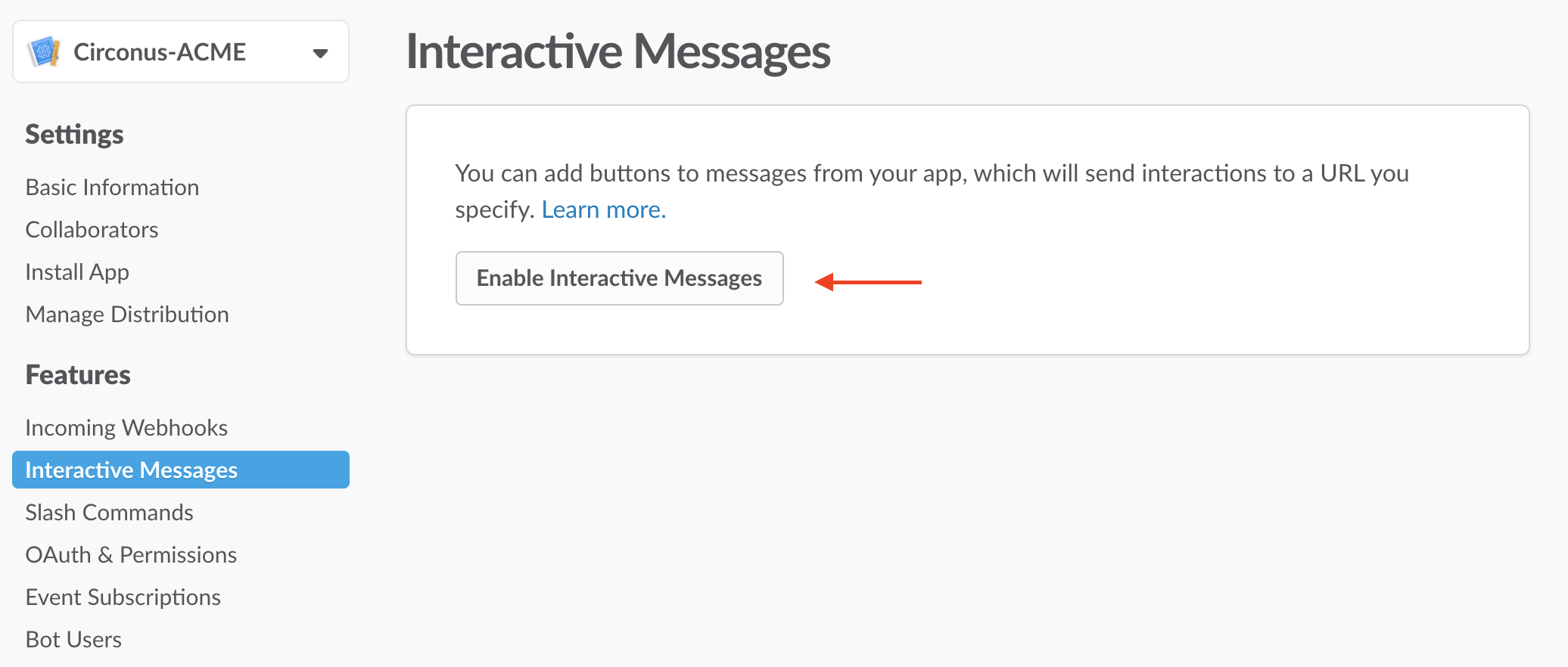Click the Circonus-ACME workspace name
This screenshot has width=1568, height=667.
point(160,51)
